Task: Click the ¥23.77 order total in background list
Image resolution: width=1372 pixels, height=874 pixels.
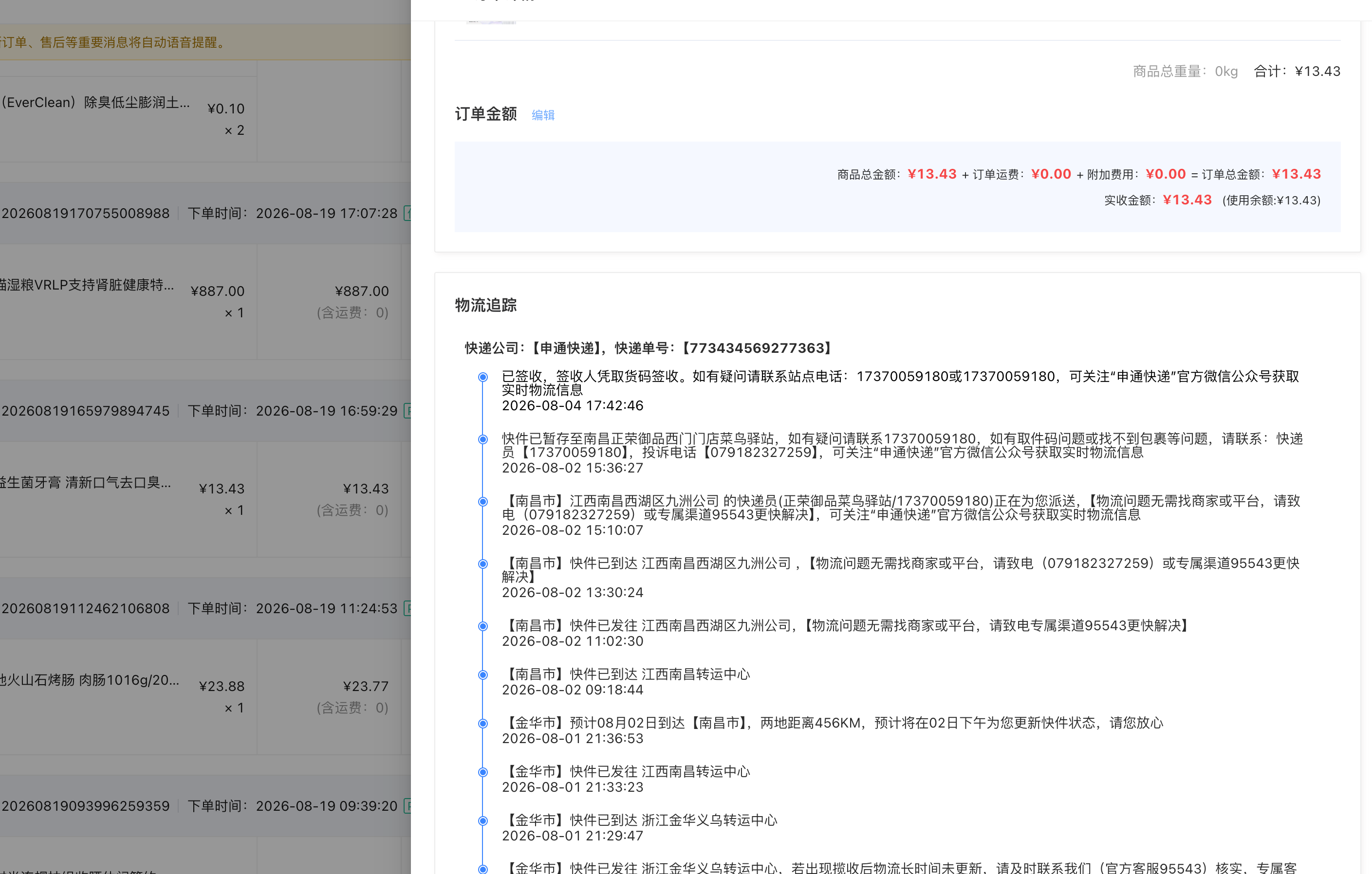Action: coord(365,687)
